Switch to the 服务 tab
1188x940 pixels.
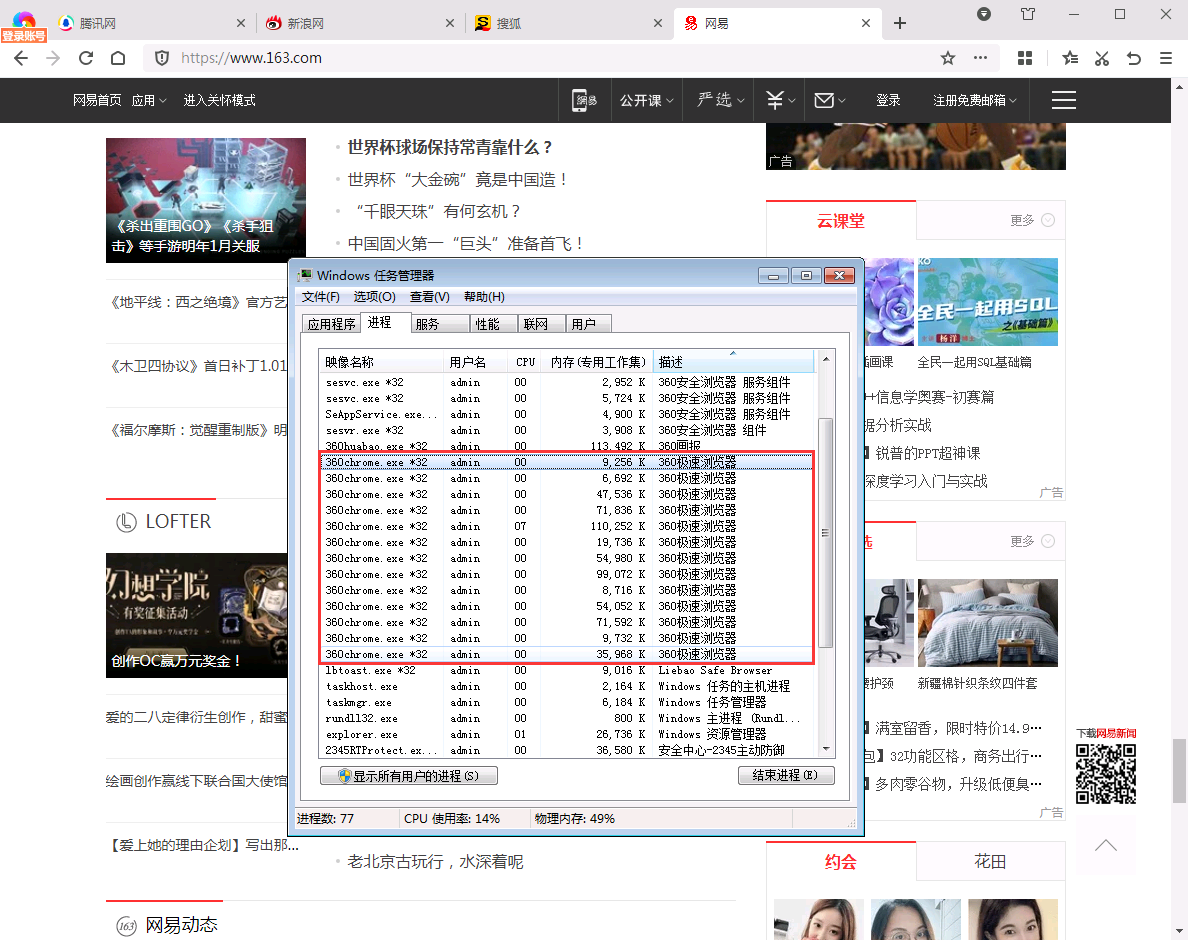(x=440, y=324)
